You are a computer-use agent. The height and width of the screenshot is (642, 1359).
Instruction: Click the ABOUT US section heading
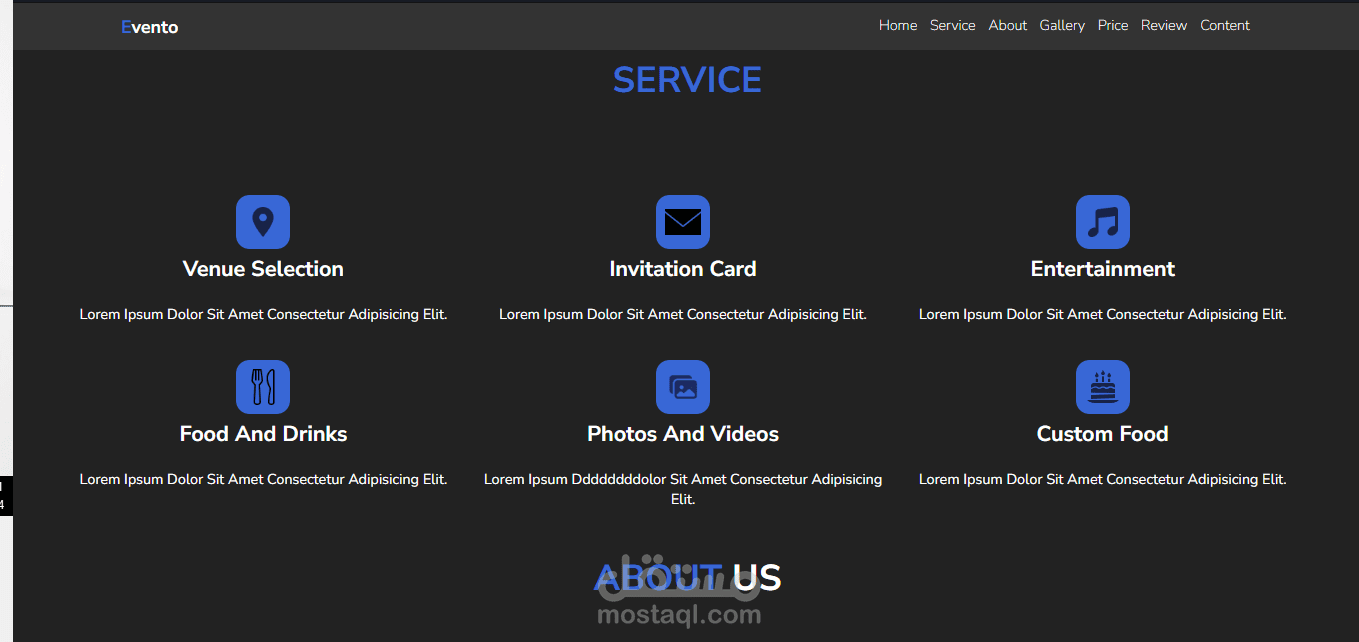tap(687, 578)
